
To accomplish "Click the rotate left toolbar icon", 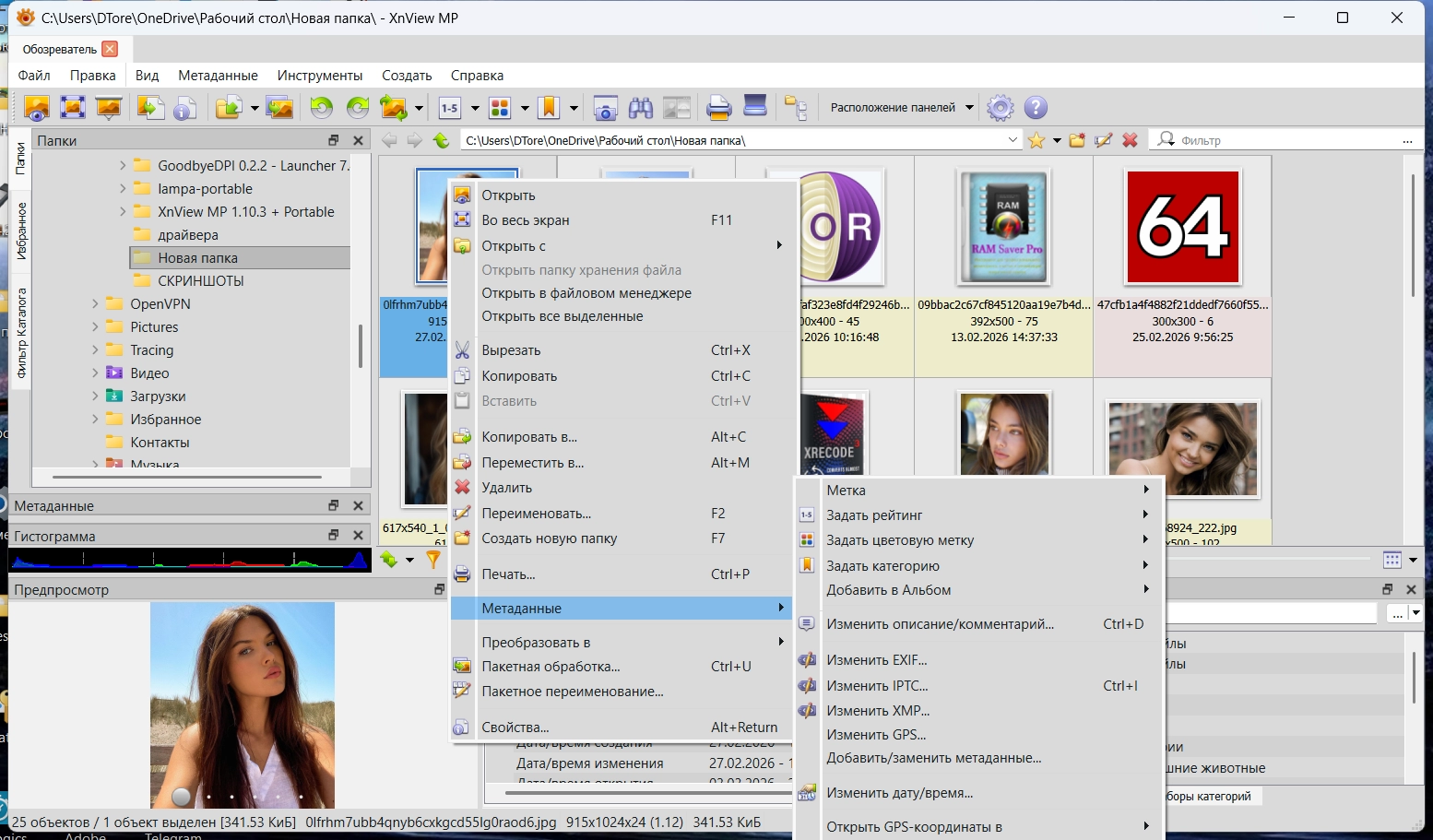I will tap(321, 108).
